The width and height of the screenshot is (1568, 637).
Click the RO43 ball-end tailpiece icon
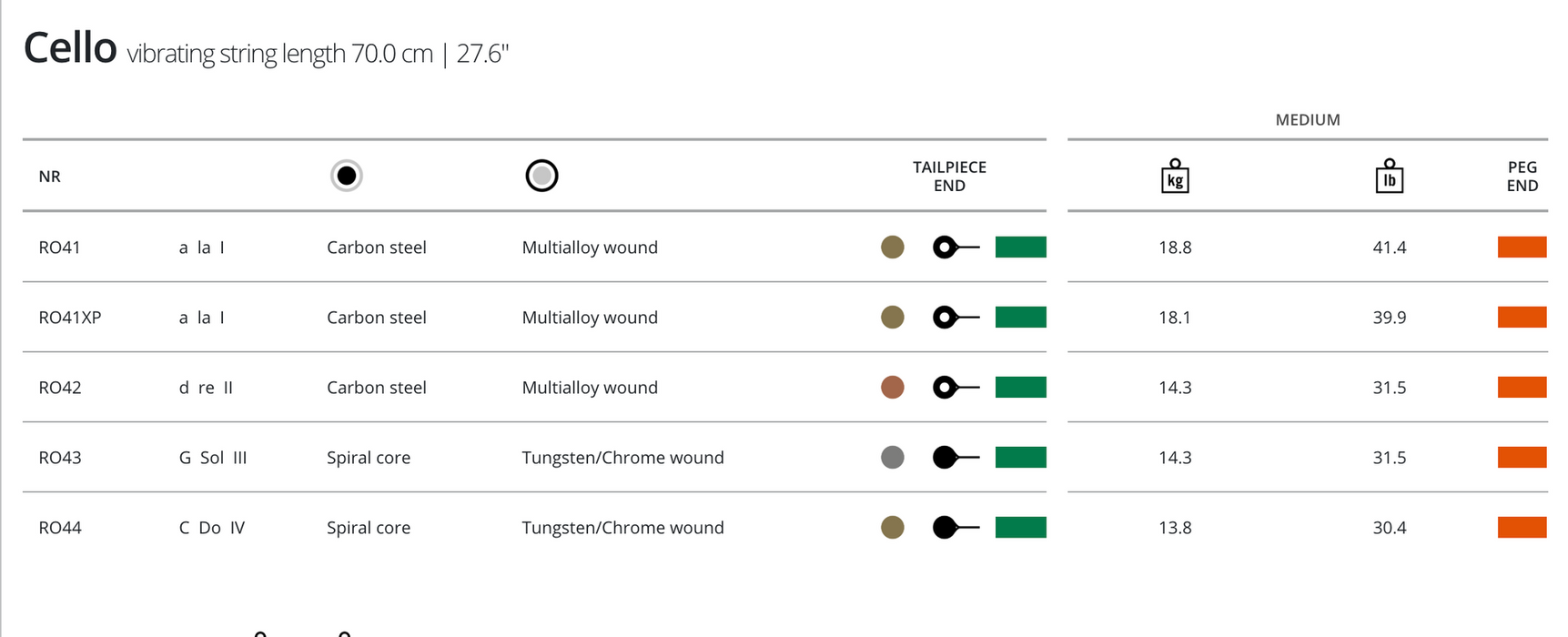(955, 458)
